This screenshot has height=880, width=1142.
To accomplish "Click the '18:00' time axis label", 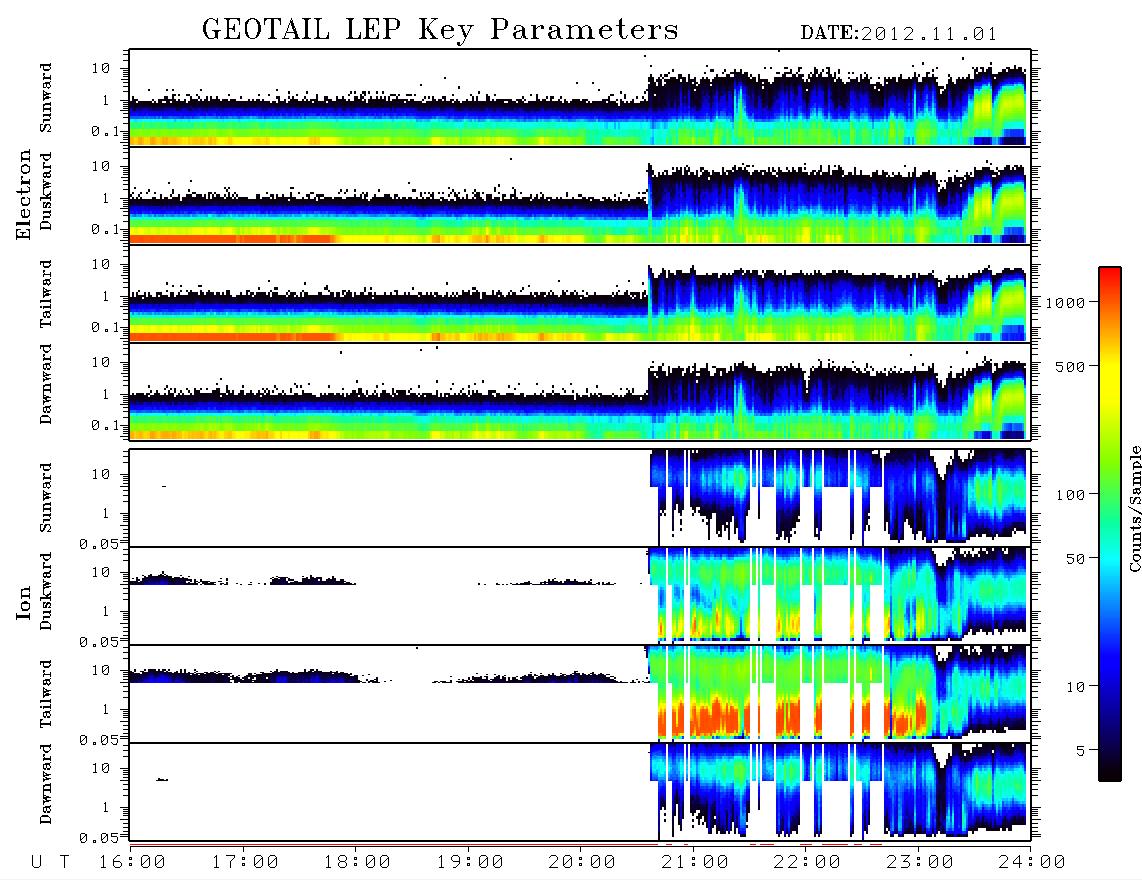I will pyautogui.click(x=357, y=862).
